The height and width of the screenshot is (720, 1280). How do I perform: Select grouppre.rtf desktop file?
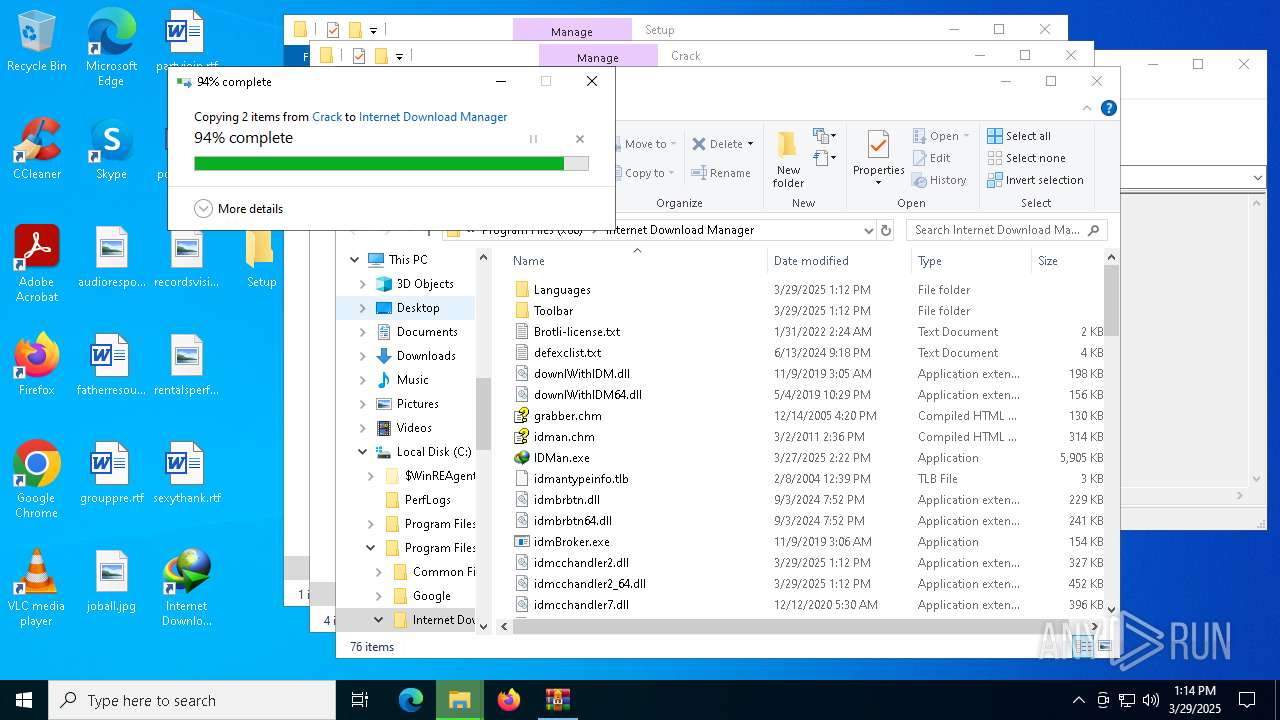pos(111,472)
